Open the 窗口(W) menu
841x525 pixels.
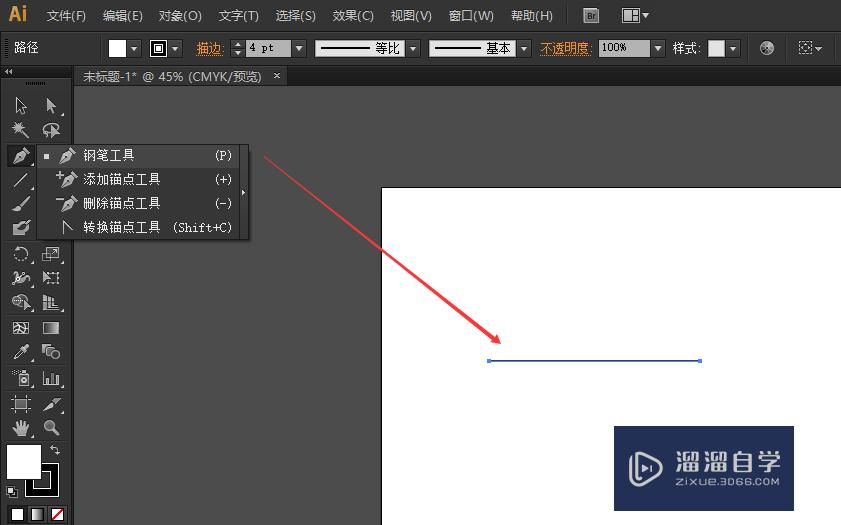click(471, 16)
